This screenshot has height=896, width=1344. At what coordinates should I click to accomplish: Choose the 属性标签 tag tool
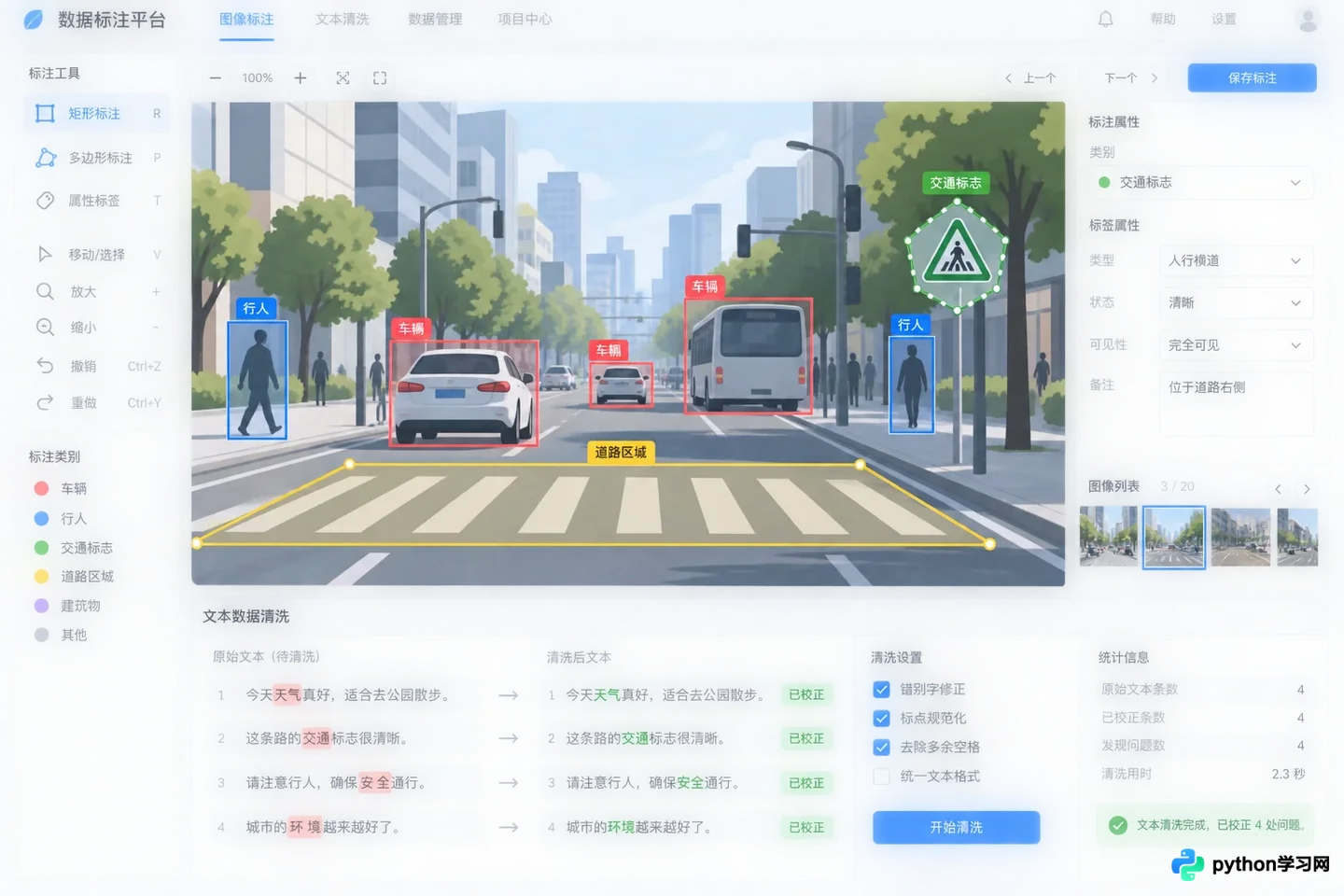coord(96,201)
